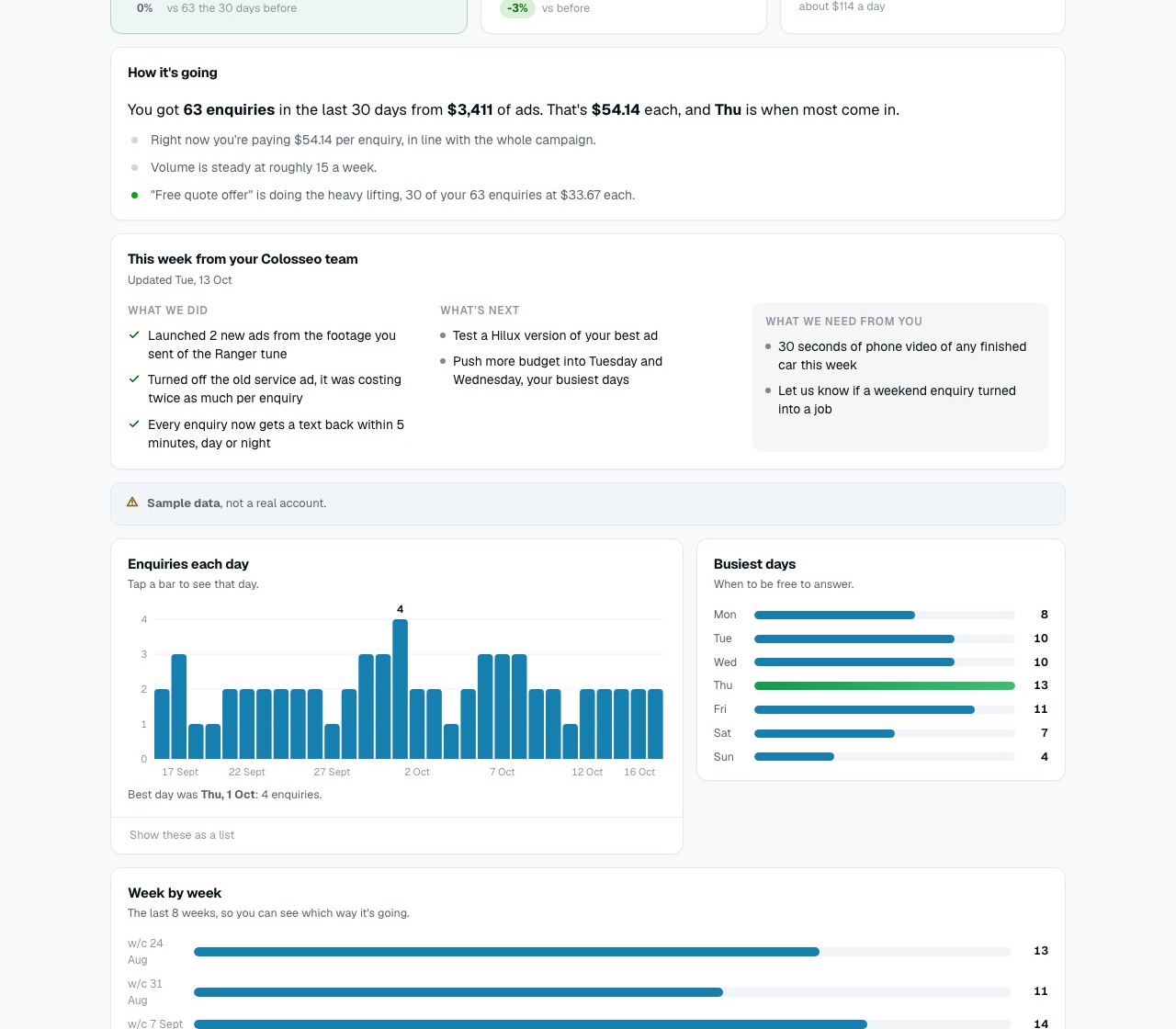Viewport: 1176px width, 1029px height.
Task: Click the line Volume is steady at roughly 15 a week
Action: pos(264,167)
